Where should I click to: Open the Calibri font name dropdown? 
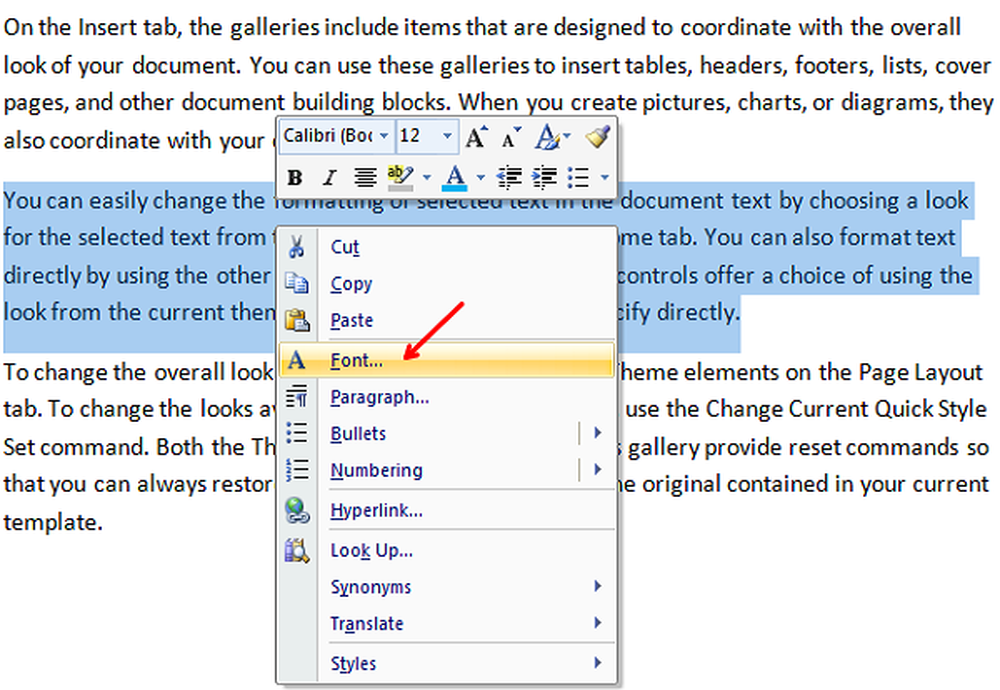point(385,136)
